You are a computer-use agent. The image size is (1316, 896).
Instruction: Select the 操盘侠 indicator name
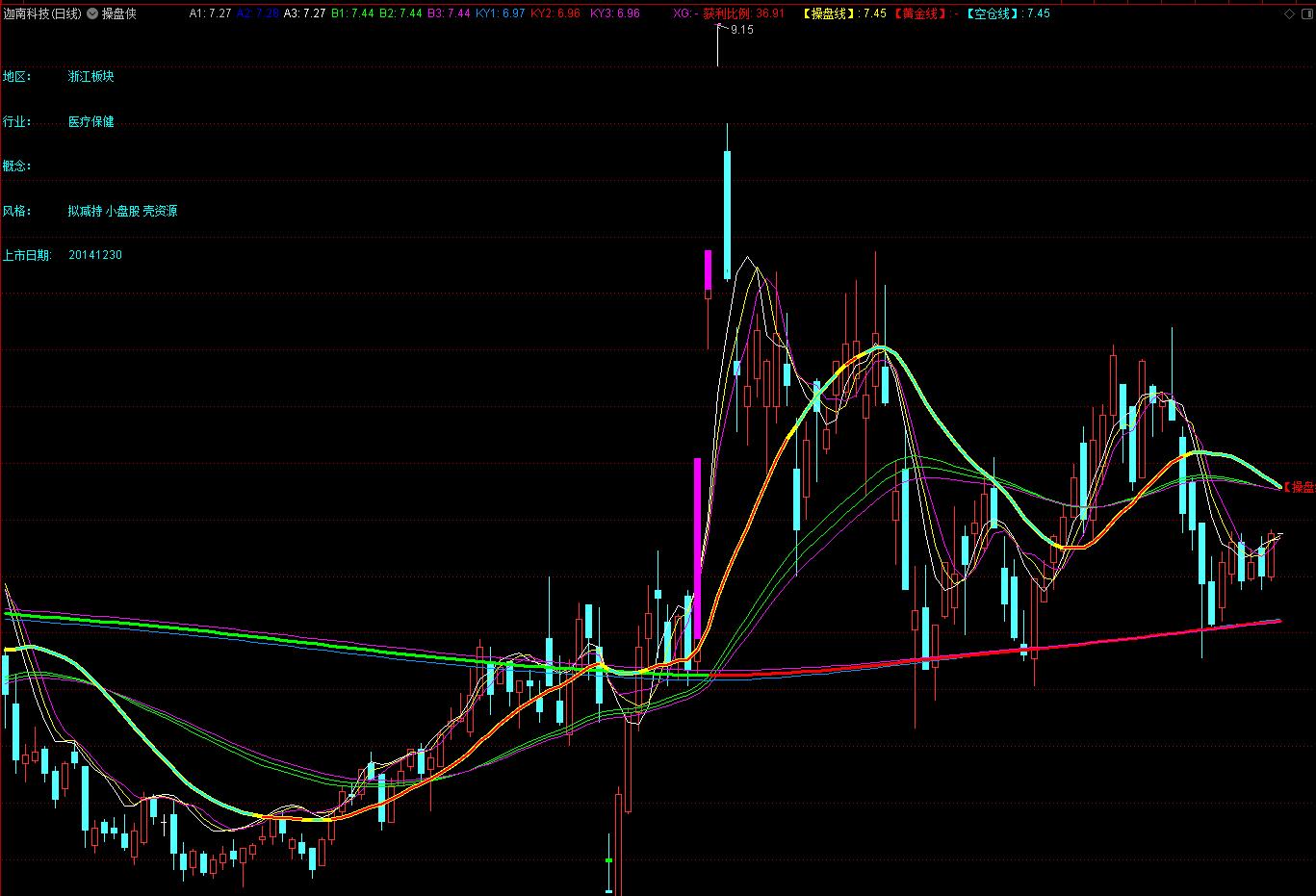coord(119,13)
